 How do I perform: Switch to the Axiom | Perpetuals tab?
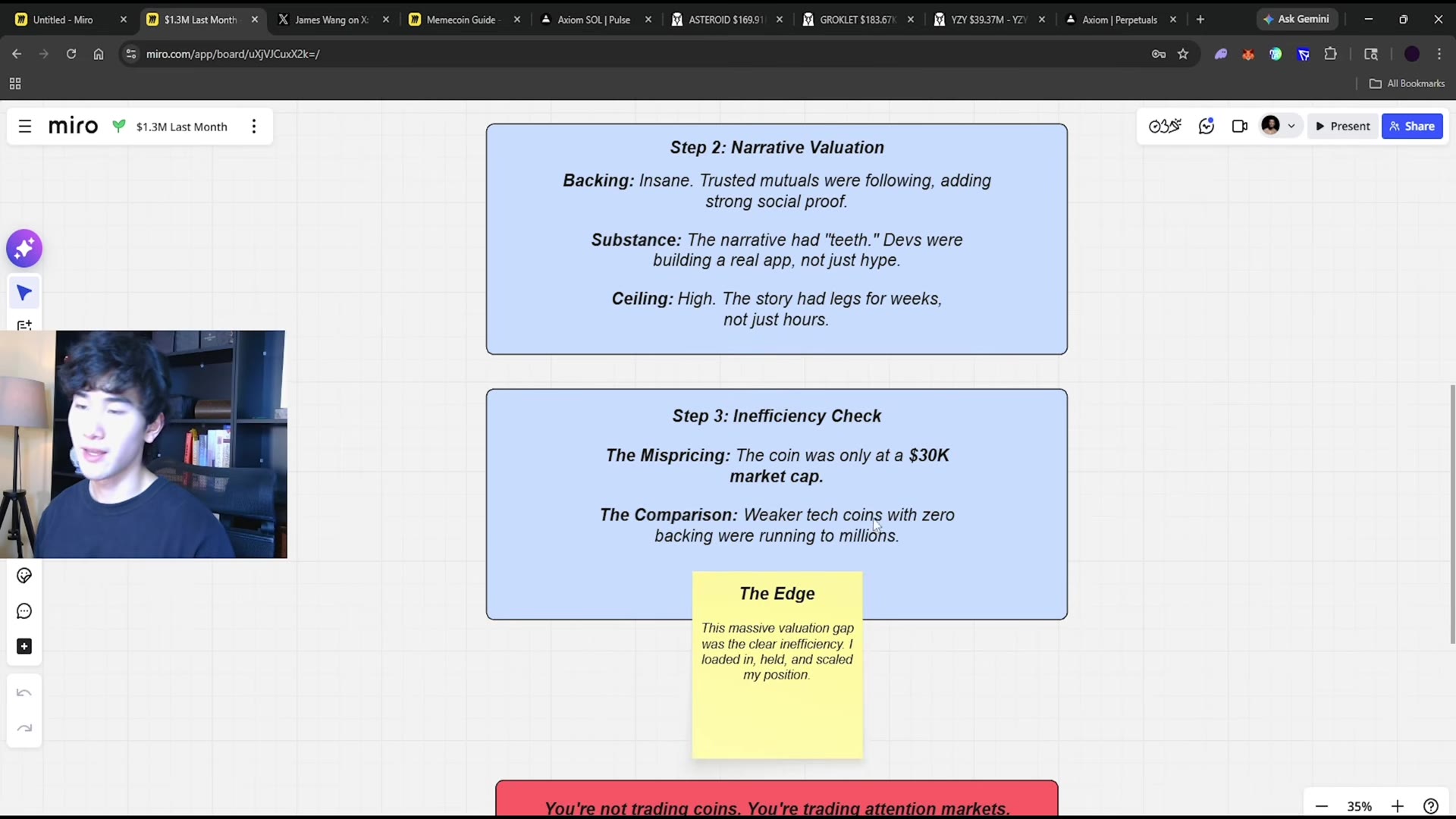coord(1119,20)
